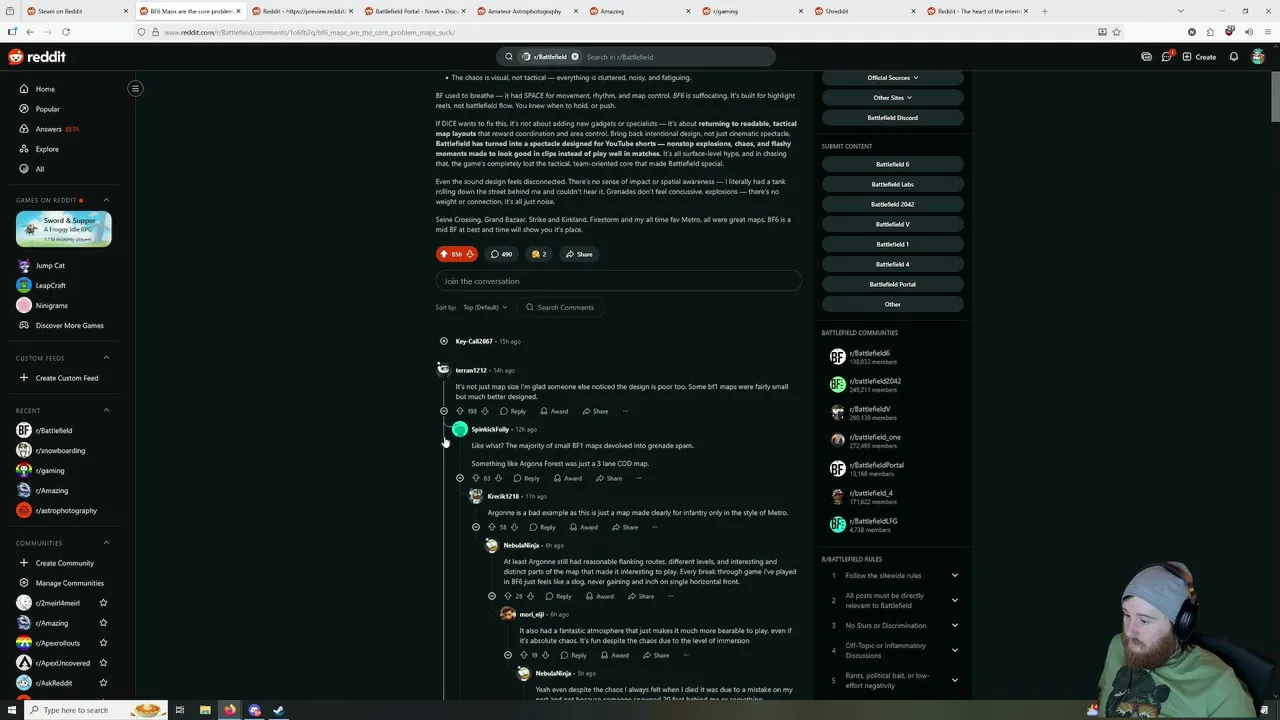Screen dimensions: 1280x720
Task: Share mori_eiji's comment
Action: [656, 655]
